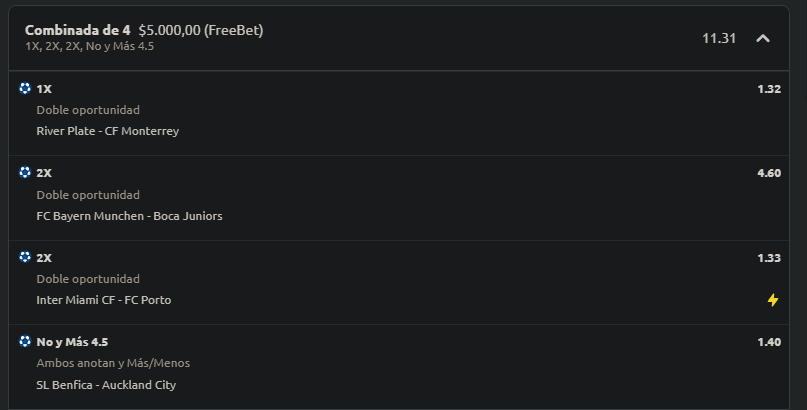Open Inter Miami CF - FC Porto match
The image size is (807, 410).
(103, 300)
